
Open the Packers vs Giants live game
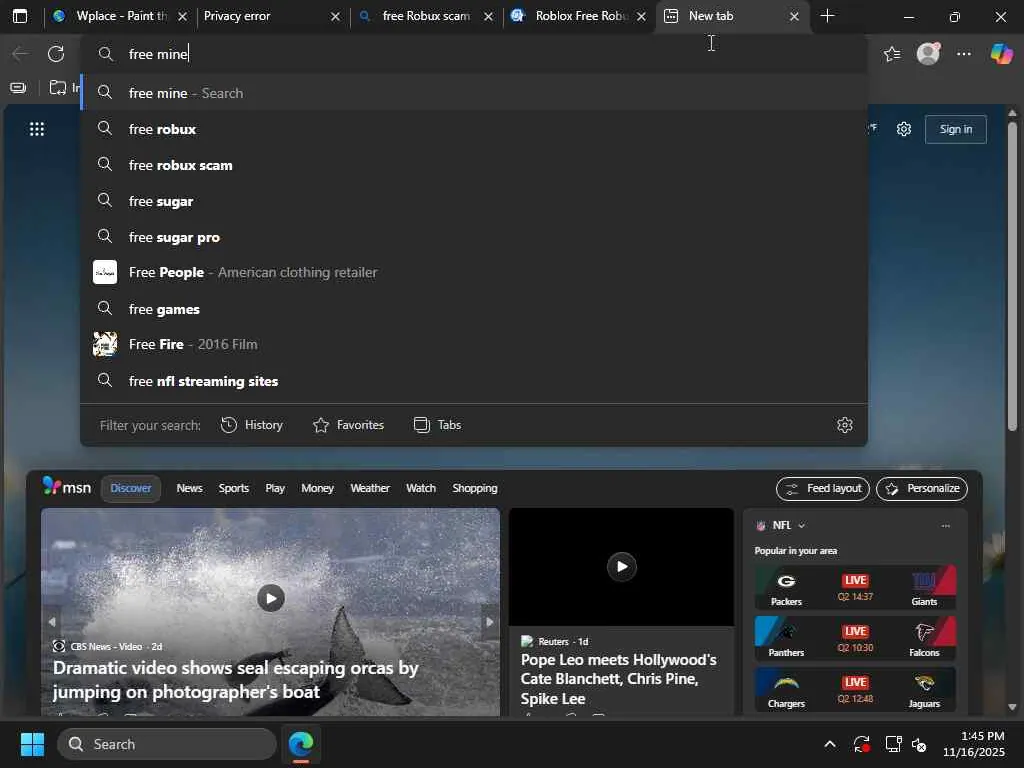coord(855,588)
